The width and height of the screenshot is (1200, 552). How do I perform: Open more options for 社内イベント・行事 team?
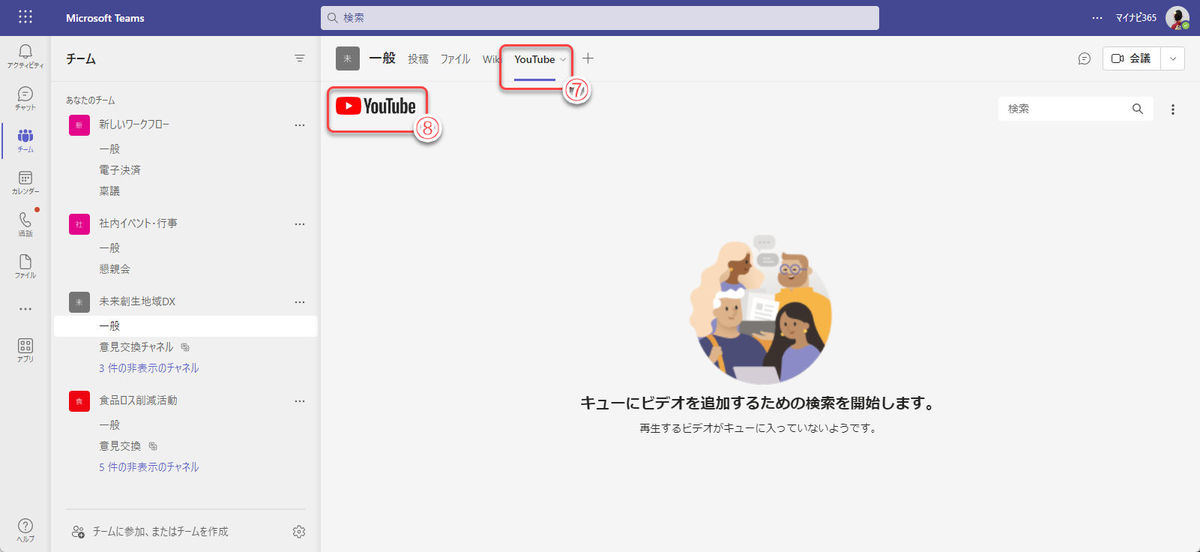point(299,223)
